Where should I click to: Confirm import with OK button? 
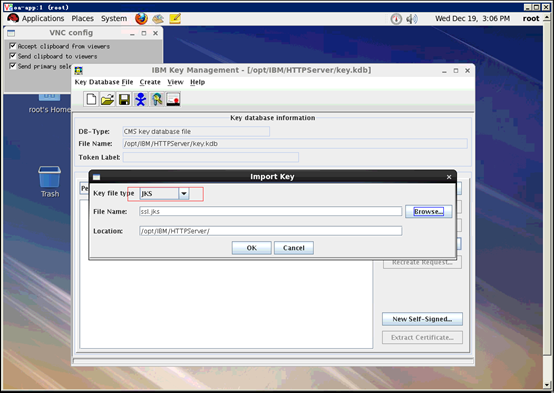[x=252, y=248]
